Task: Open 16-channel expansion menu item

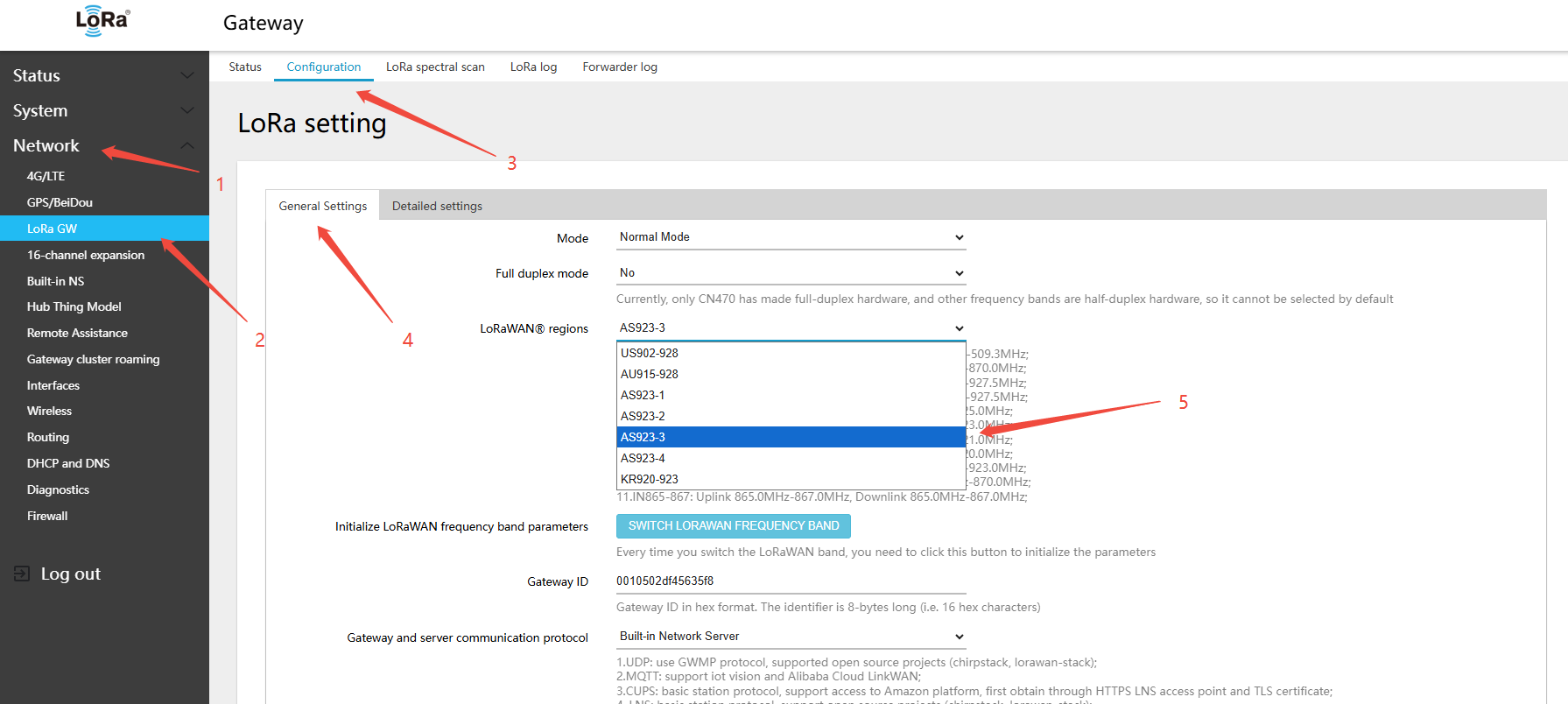Action: point(86,255)
